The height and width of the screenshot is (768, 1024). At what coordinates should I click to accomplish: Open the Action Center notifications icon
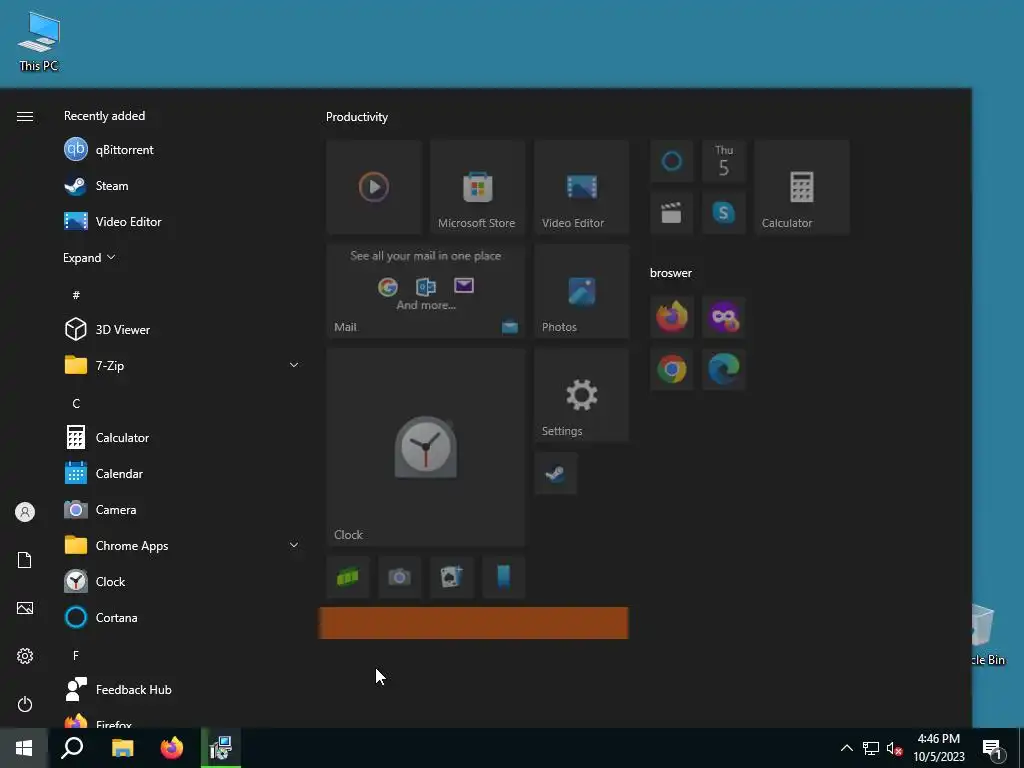click(993, 748)
